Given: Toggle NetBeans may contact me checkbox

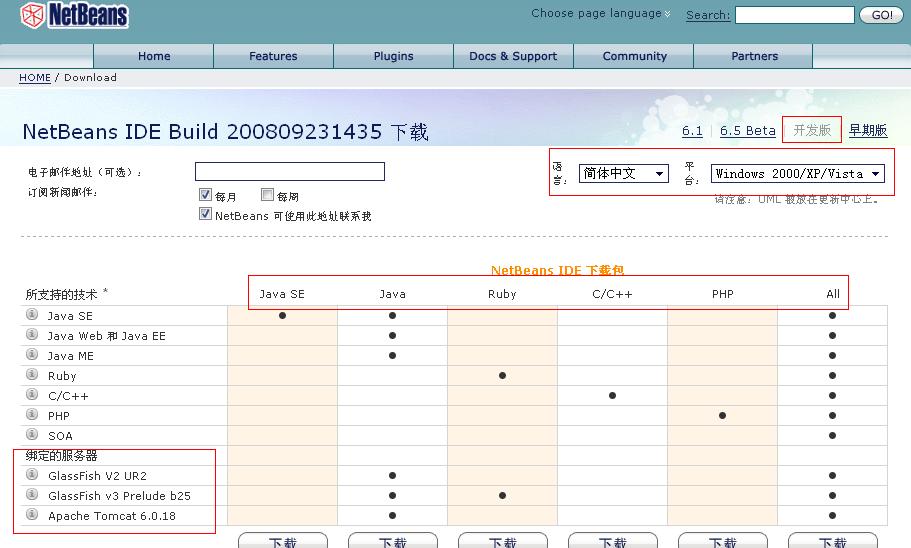Looking at the screenshot, I should point(205,214).
